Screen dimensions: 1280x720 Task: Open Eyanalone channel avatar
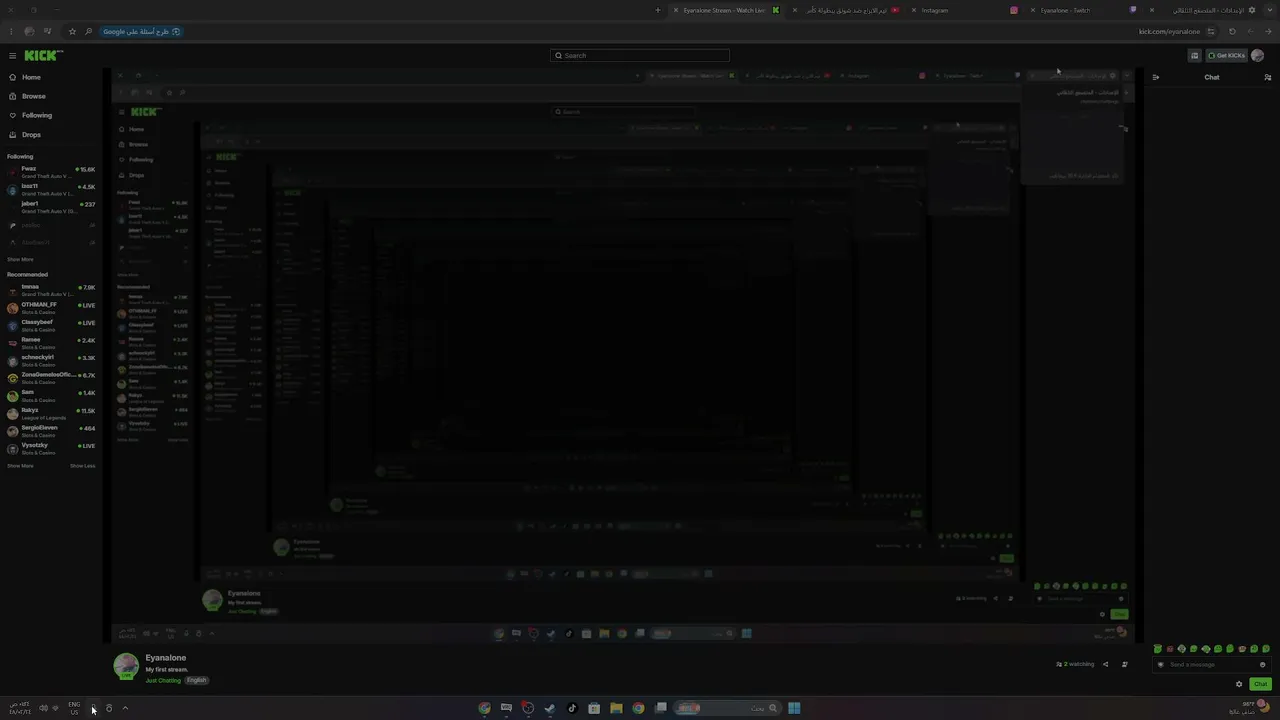coord(126,667)
